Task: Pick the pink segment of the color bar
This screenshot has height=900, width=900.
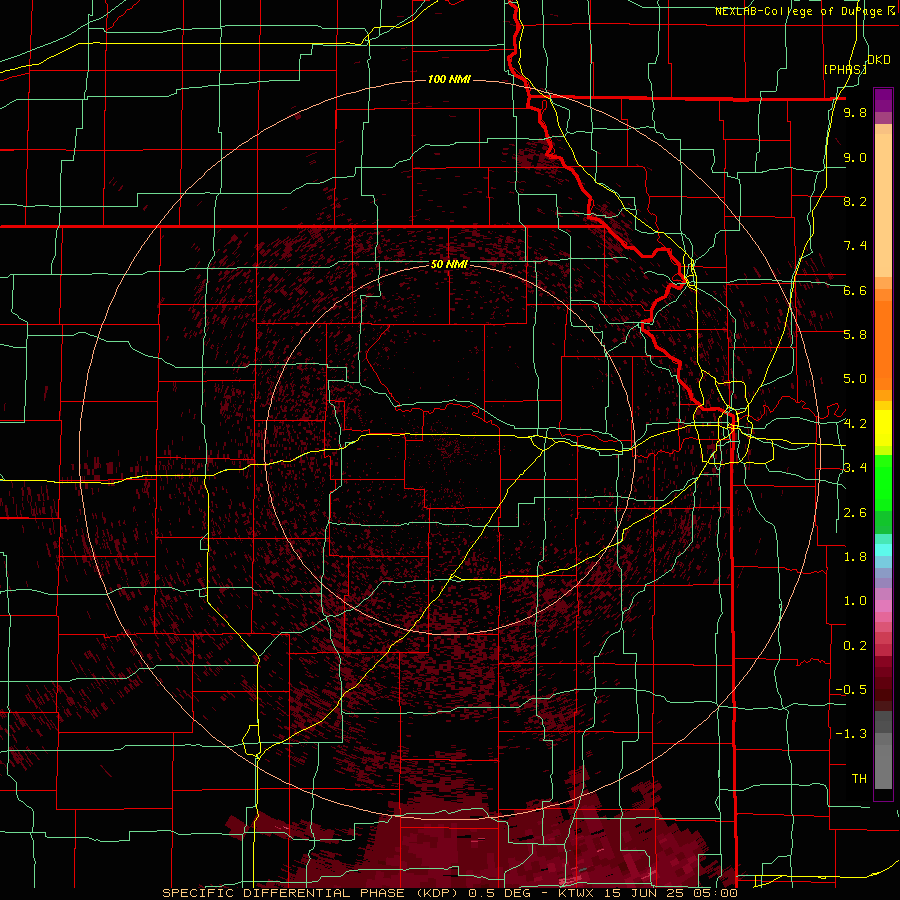Action: click(883, 606)
